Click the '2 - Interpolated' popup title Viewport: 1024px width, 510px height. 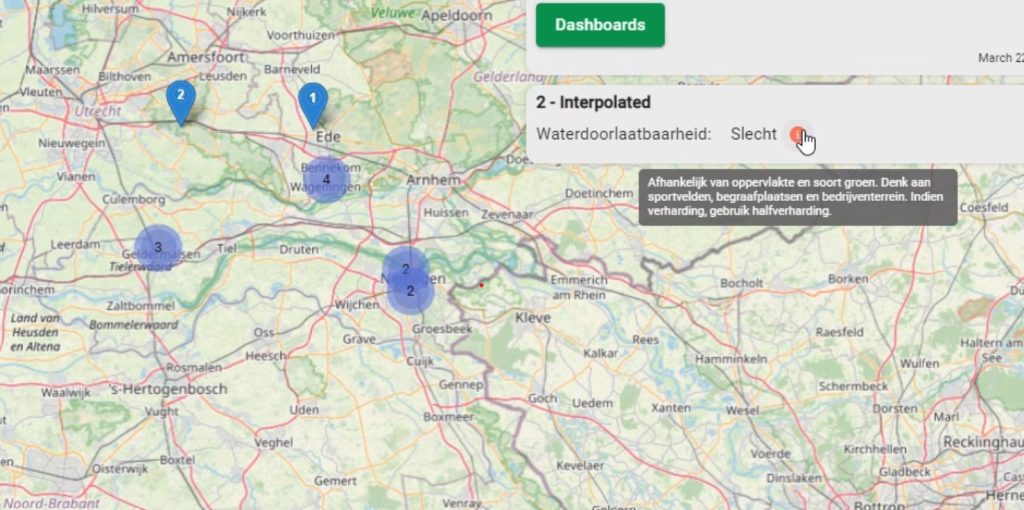(x=593, y=102)
